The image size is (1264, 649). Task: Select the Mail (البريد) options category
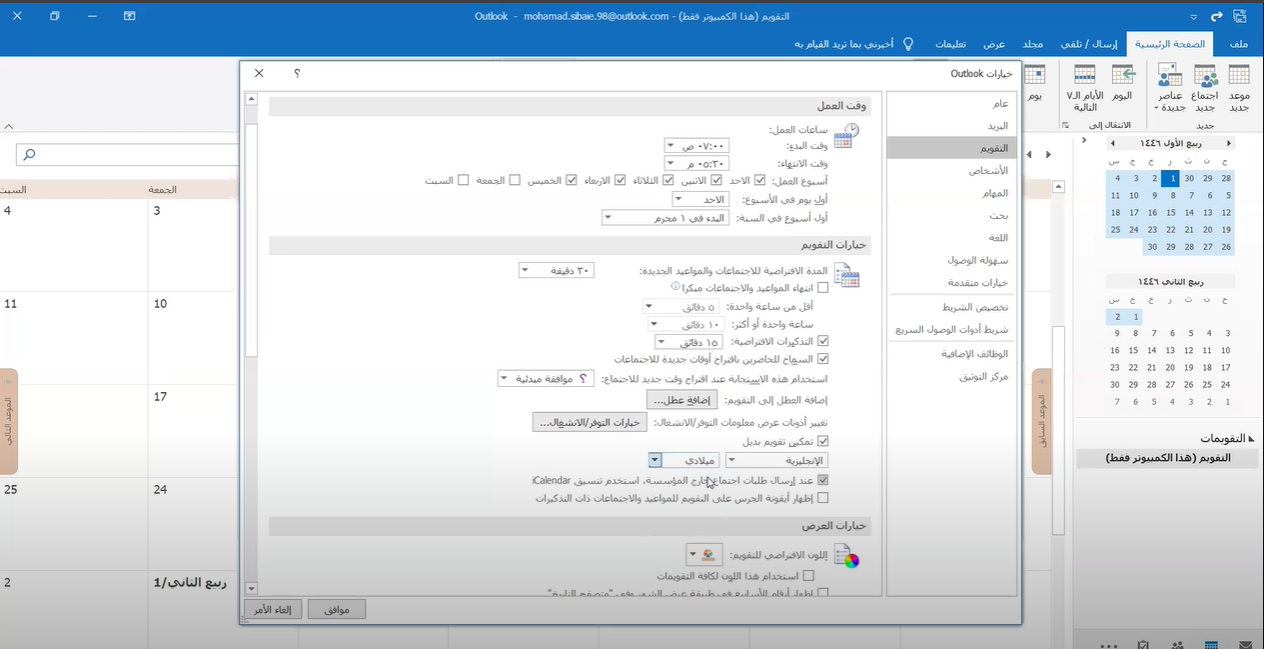pos(998,126)
